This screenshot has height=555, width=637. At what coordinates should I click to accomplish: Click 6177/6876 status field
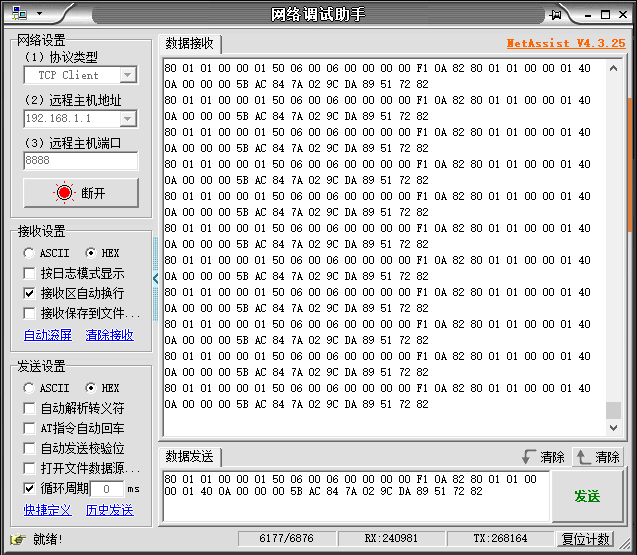(x=286, y=538)
